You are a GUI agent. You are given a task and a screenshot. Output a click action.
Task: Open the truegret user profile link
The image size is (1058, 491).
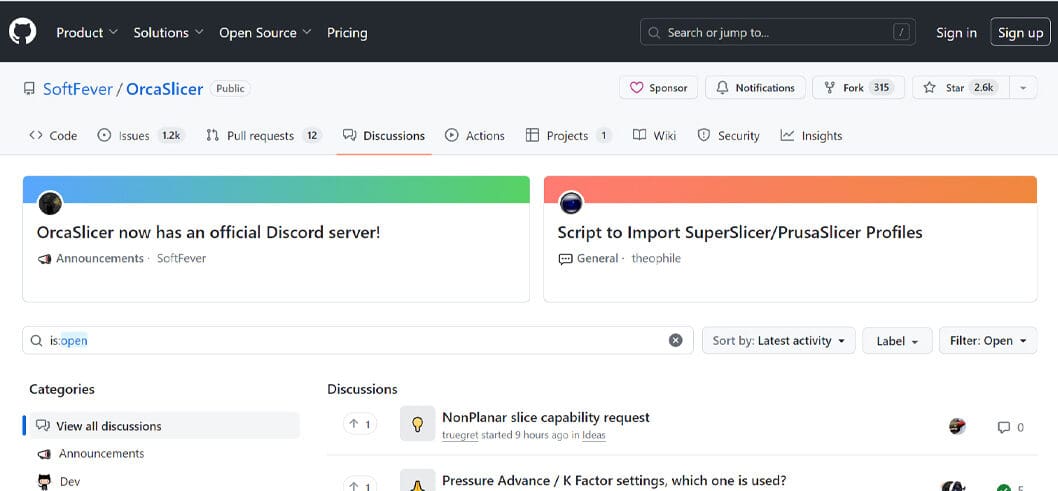[x=460, y=436]
